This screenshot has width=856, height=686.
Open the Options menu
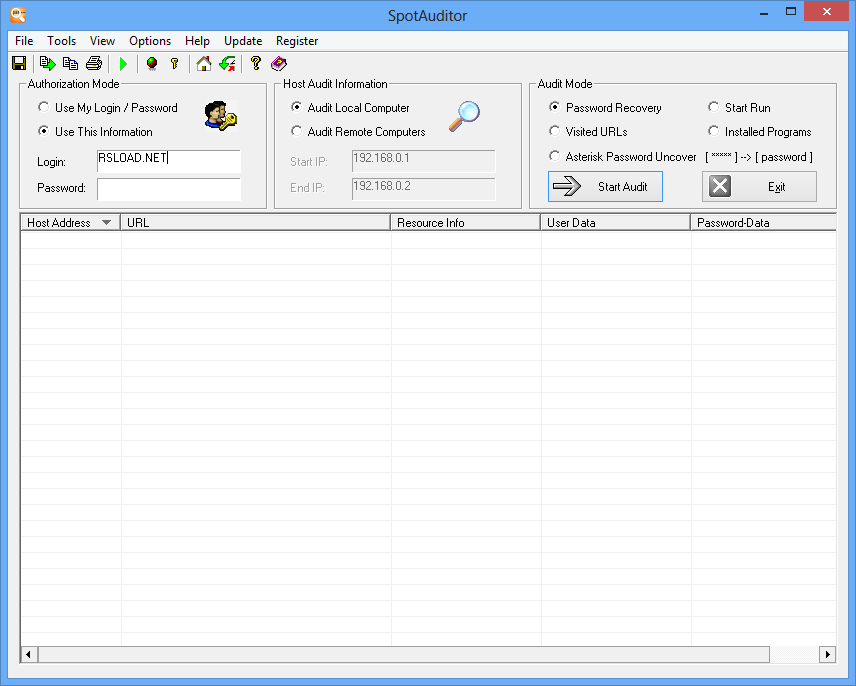[x=150, y=41]
